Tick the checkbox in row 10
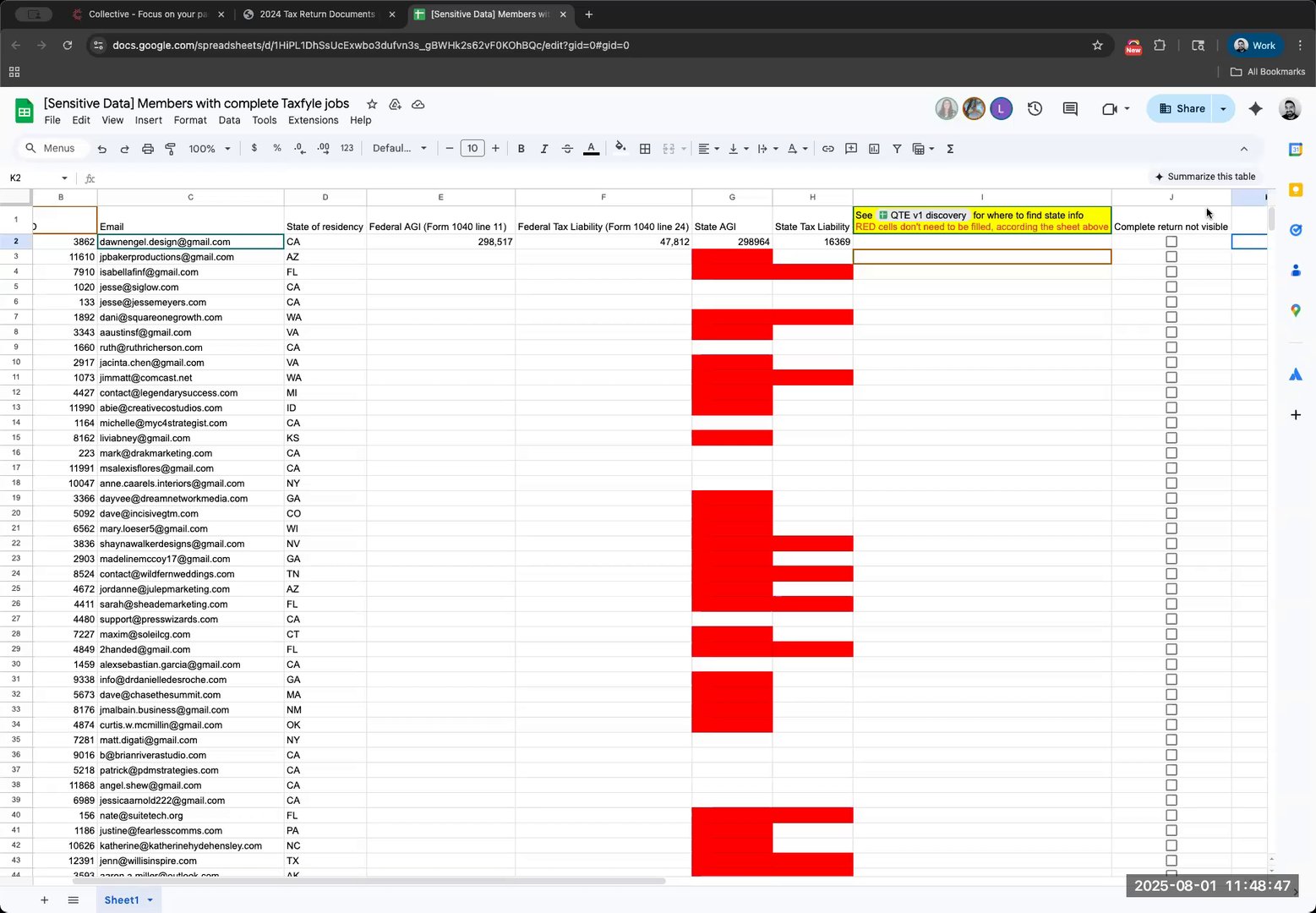Screen dimensions: 1316x913 coord(1171,363)
